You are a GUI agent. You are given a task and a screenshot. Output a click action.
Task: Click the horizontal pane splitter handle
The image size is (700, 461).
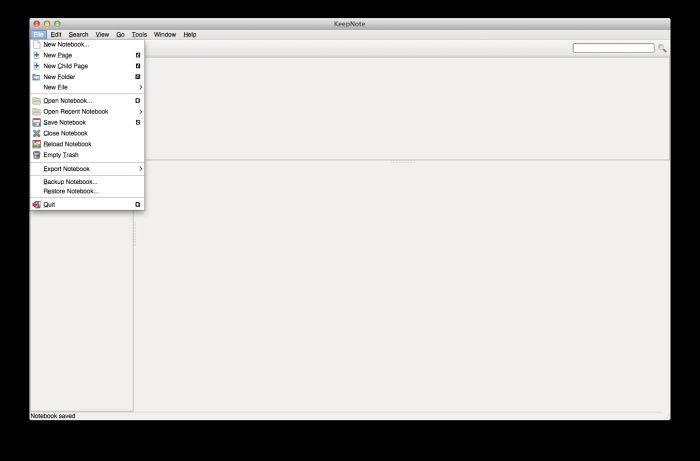403,161
